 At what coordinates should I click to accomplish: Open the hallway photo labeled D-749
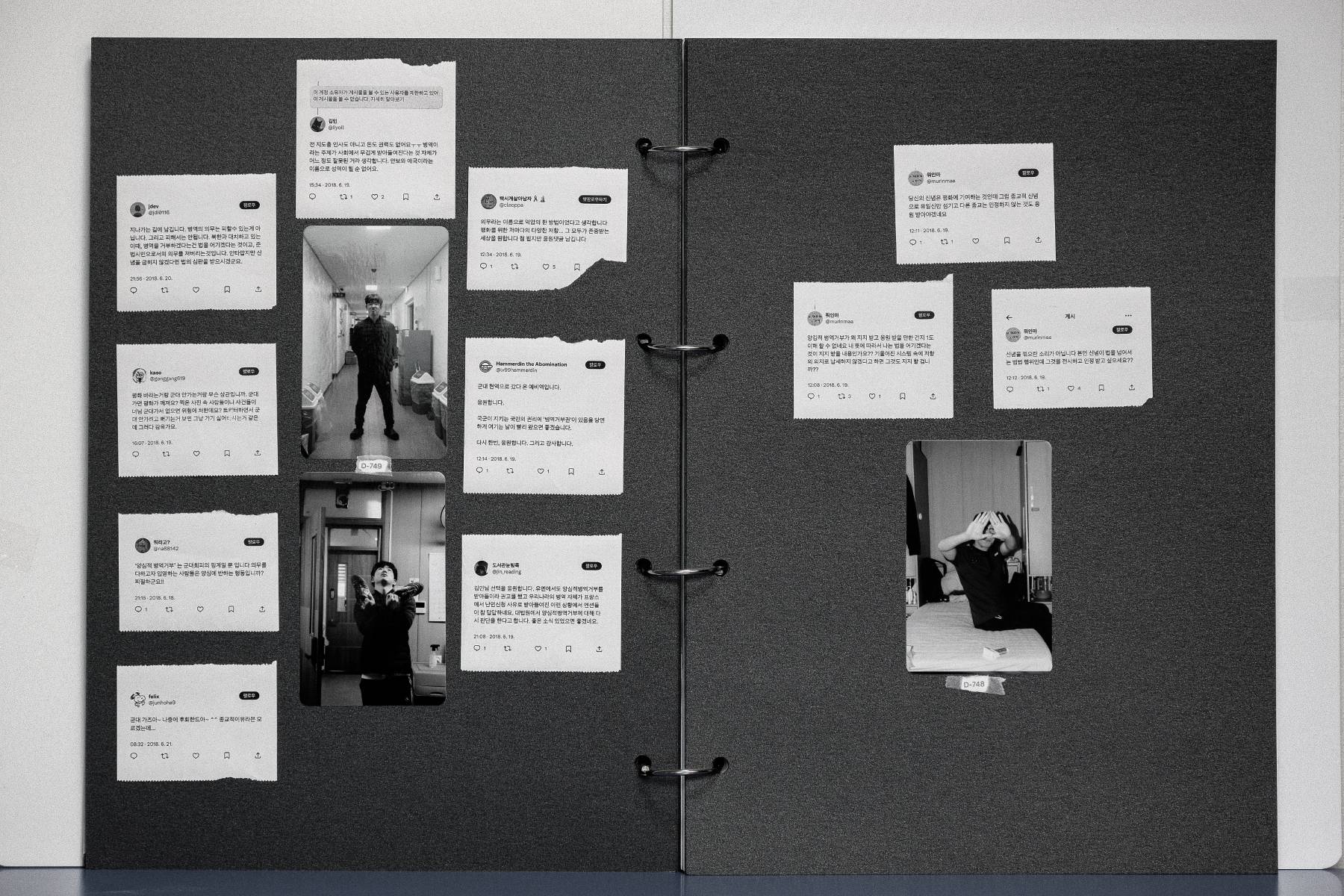pyautogui.click(x=374, y=342)
